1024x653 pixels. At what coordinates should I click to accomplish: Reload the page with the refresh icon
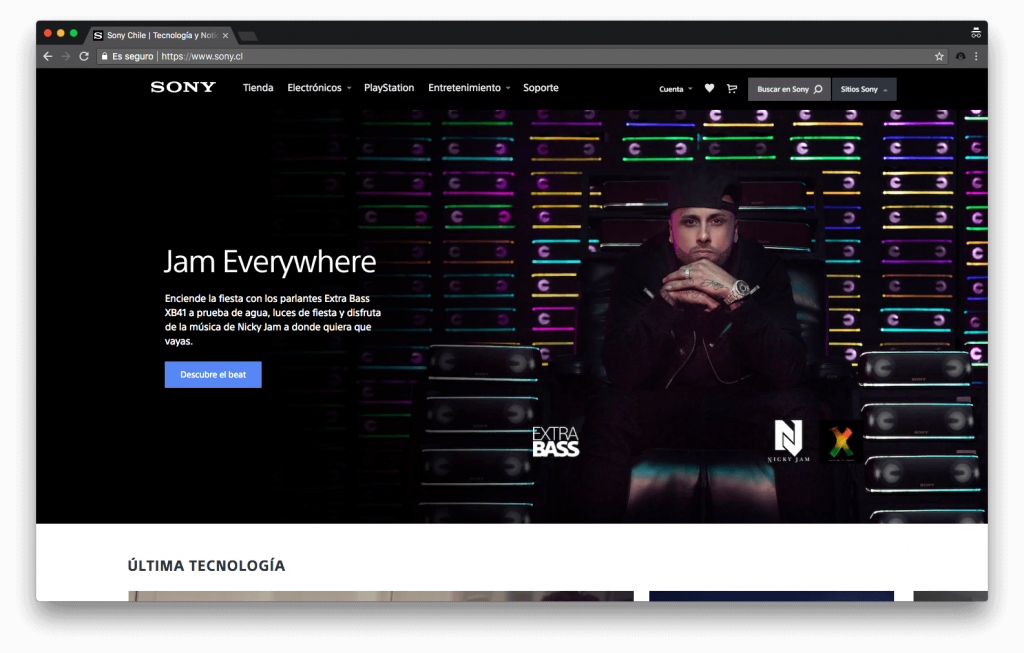tap(82, 57)
